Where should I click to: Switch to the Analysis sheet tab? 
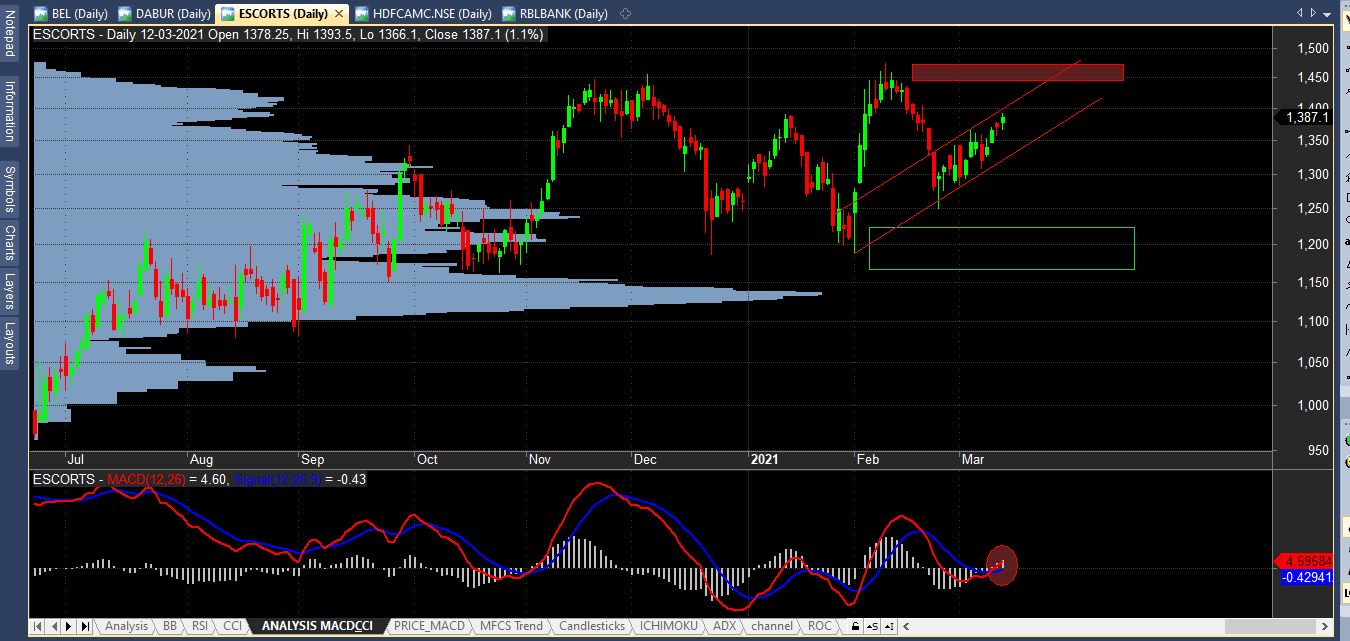point(126,626)
